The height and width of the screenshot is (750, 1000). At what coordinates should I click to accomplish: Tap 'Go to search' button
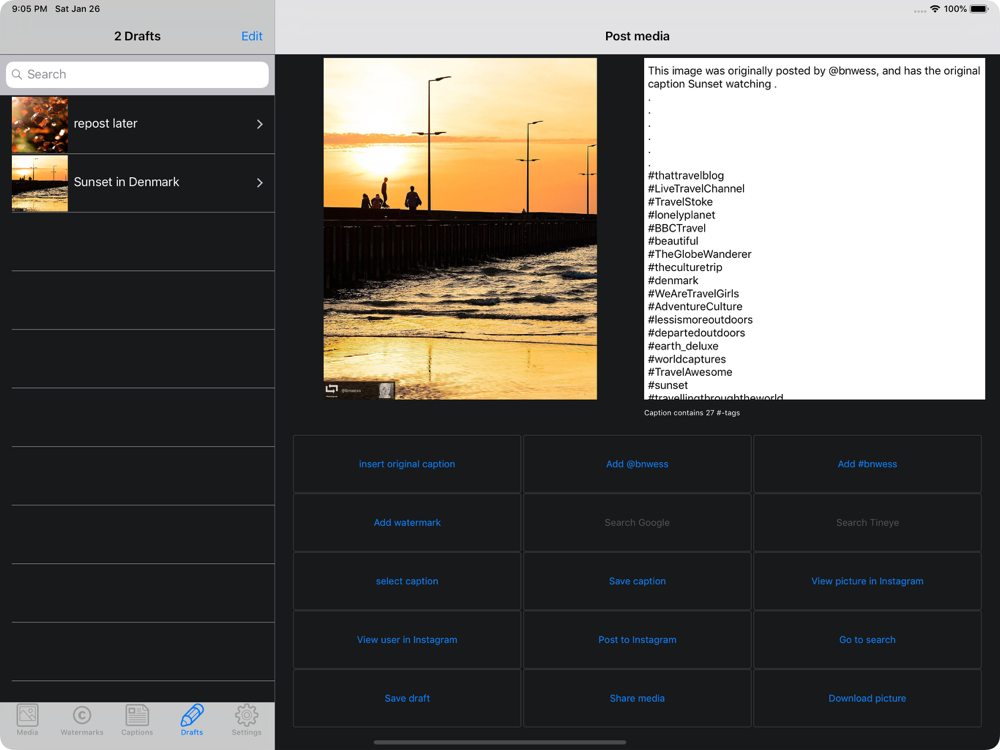(867, 640)
